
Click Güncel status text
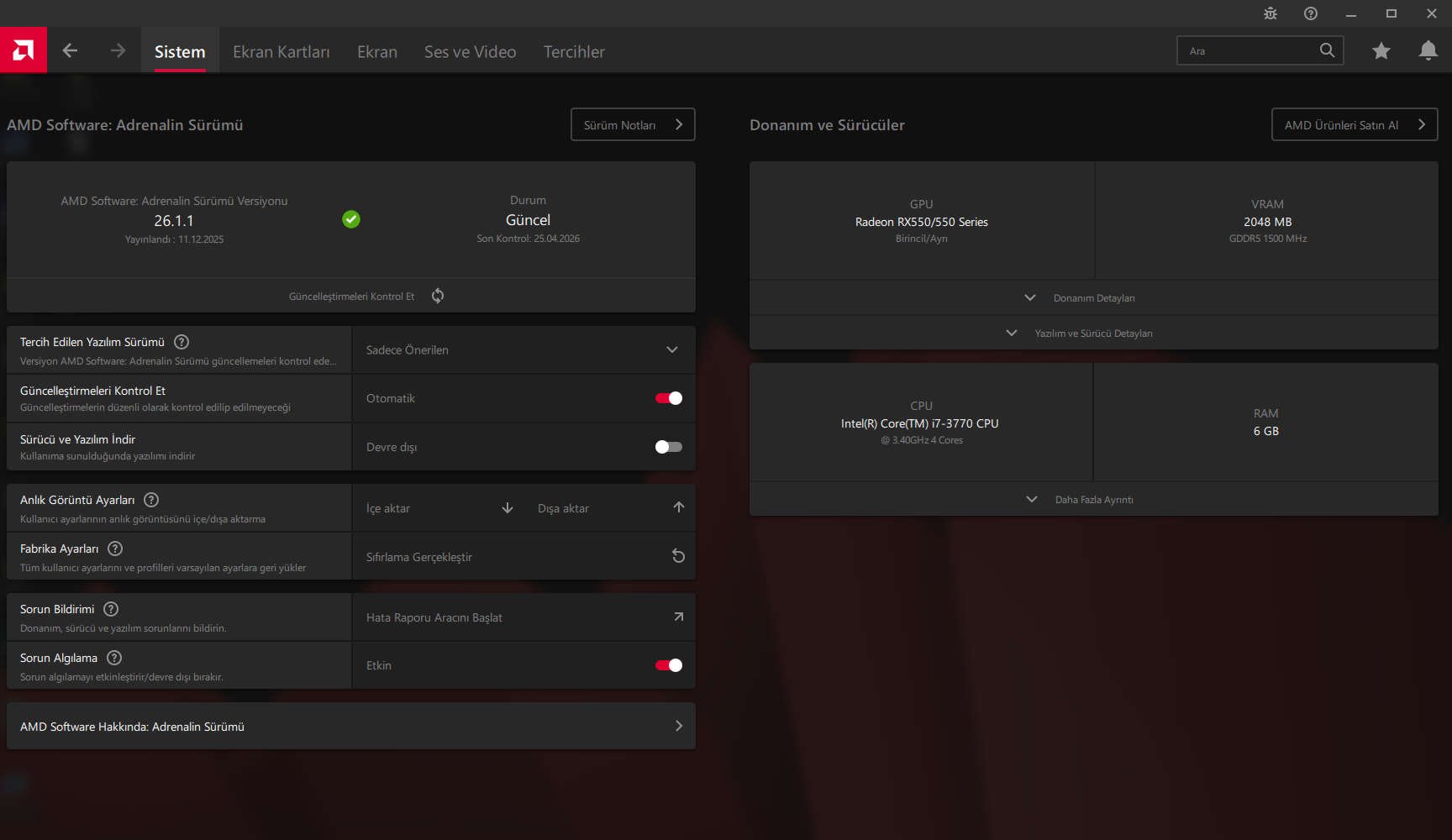(528, 220)
